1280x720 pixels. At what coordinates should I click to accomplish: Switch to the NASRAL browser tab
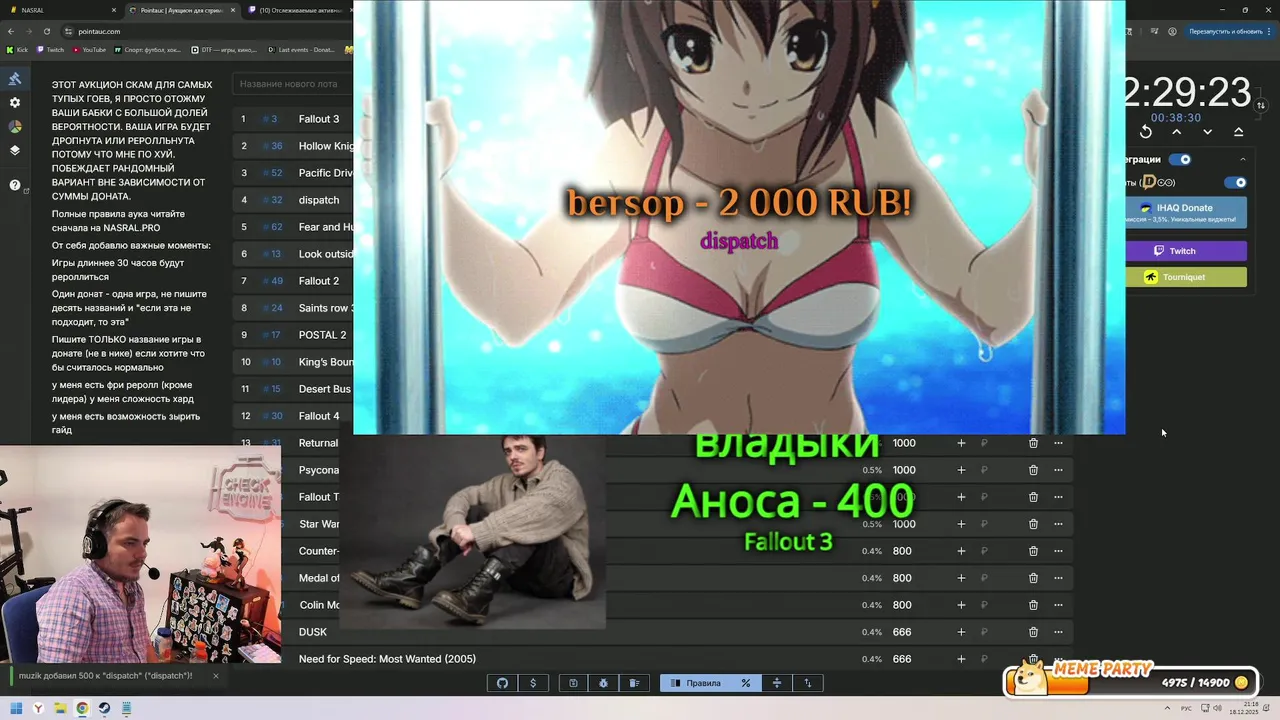61,10
